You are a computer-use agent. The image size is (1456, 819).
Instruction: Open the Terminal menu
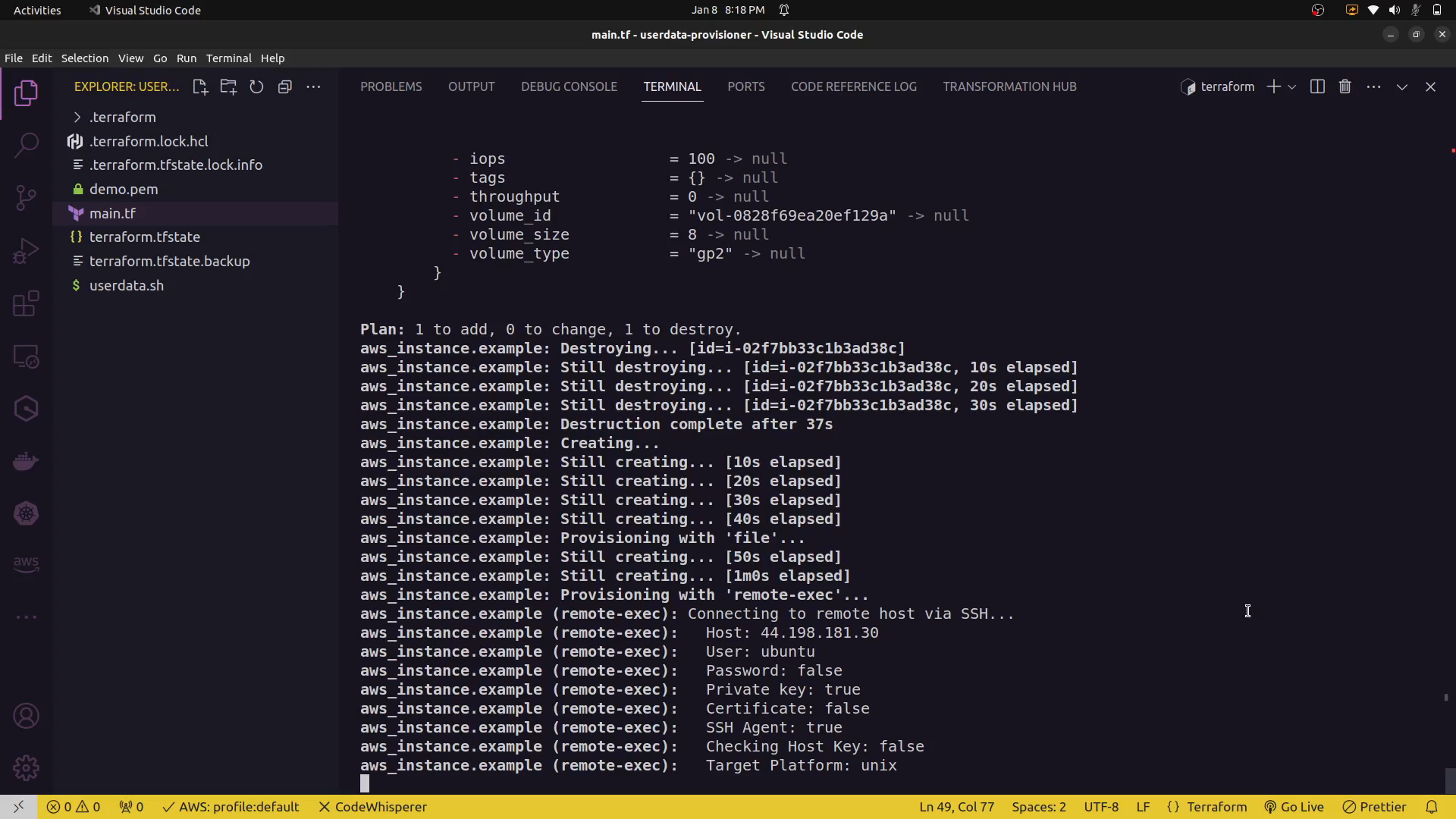(228, 58)
